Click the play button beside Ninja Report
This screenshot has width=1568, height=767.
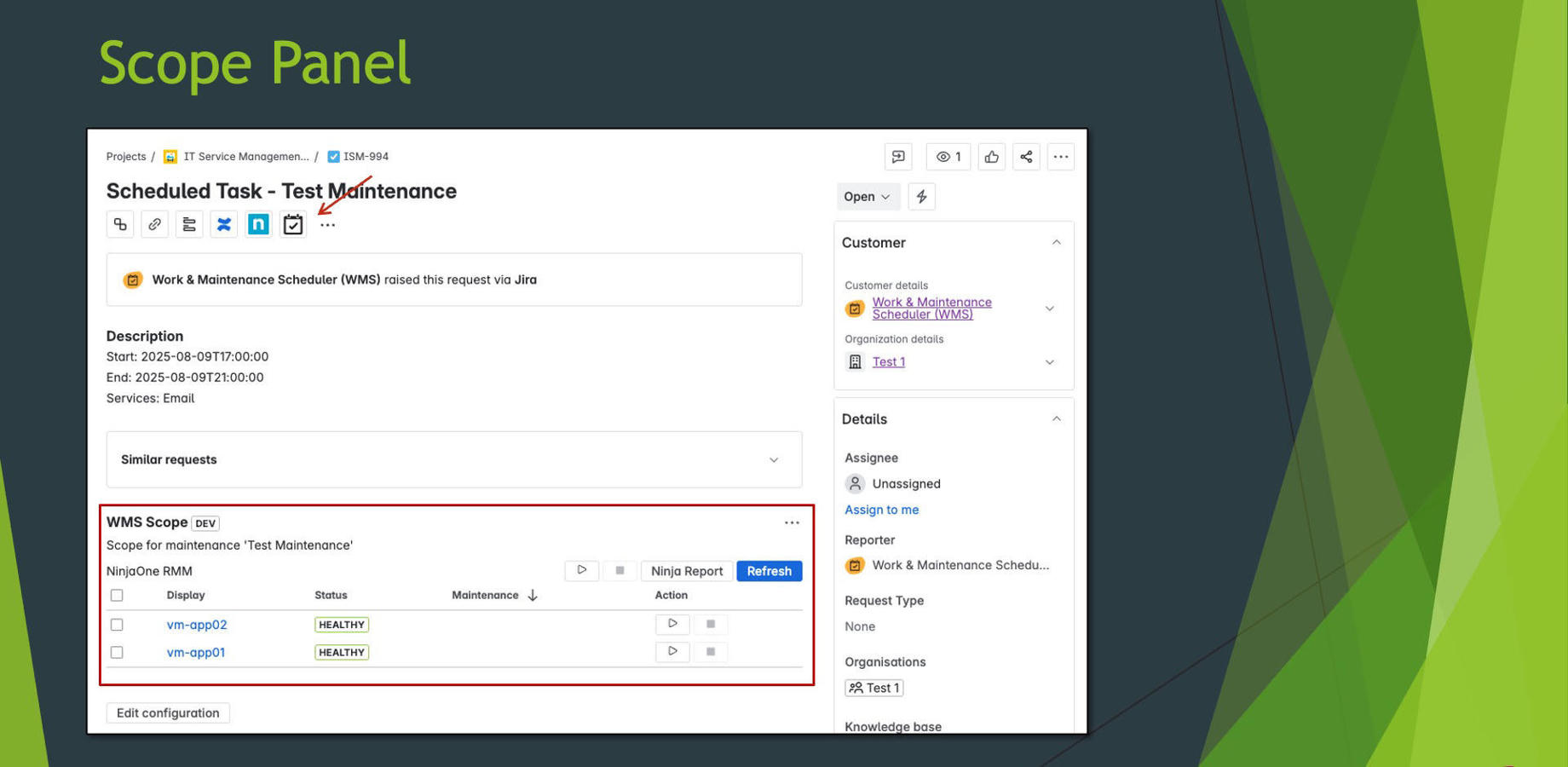pyautogui.click(x=582, y=570)
